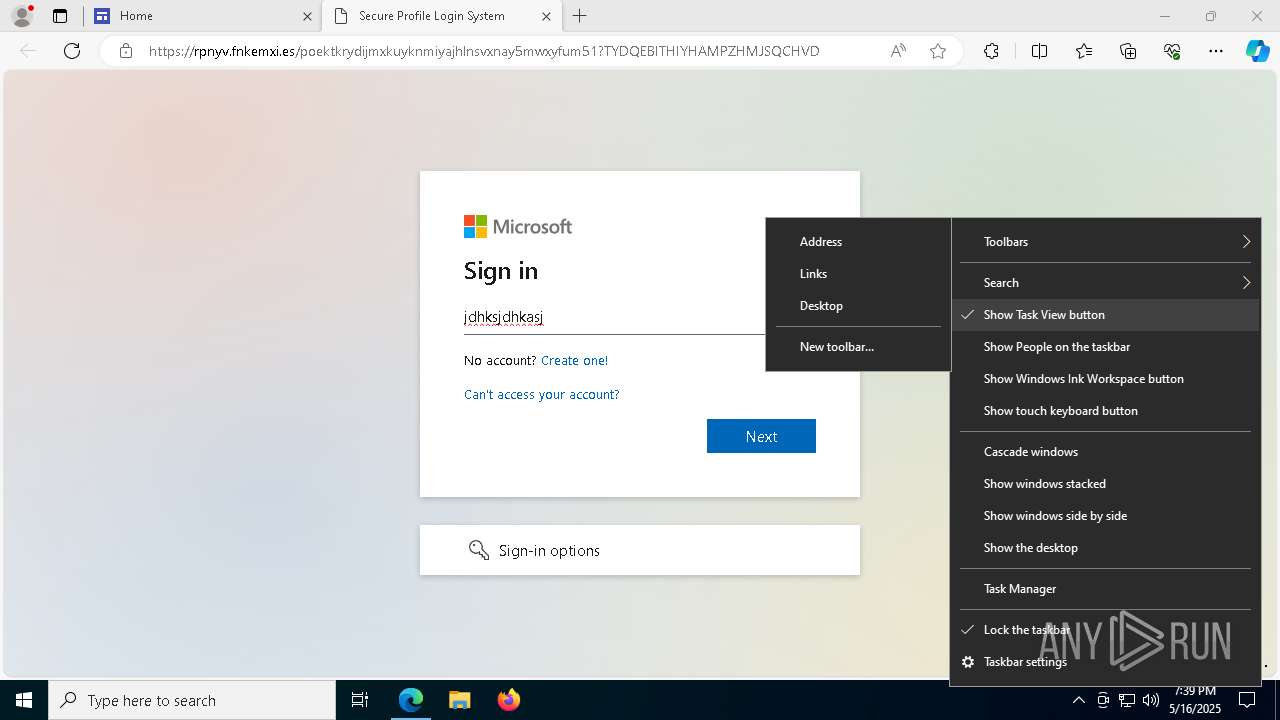1280x720 pixels.
Task: Enable Show Windows Ink Workspace button
Action: coord(1105,378)
